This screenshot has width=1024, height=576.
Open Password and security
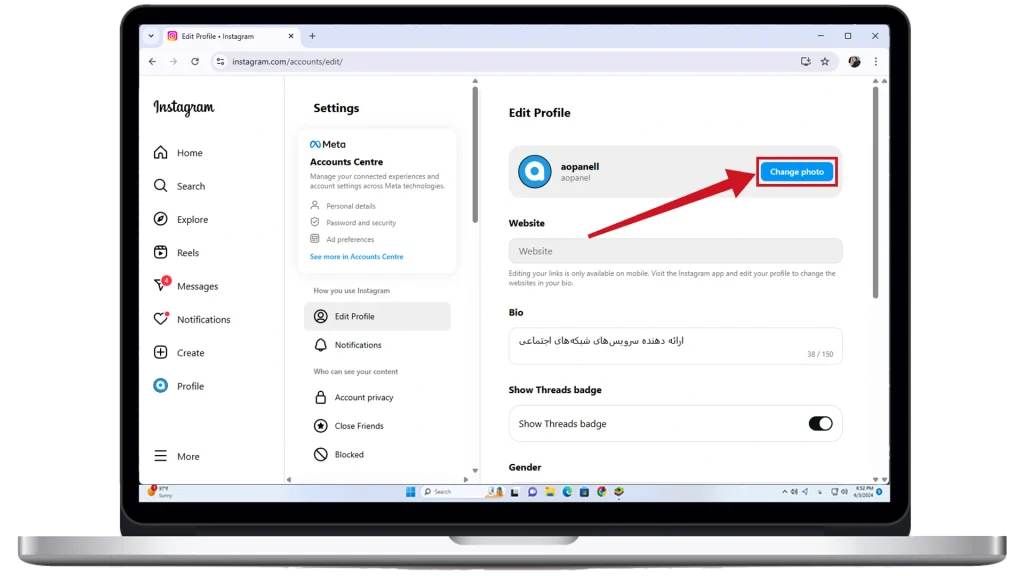tap(353, 223)
